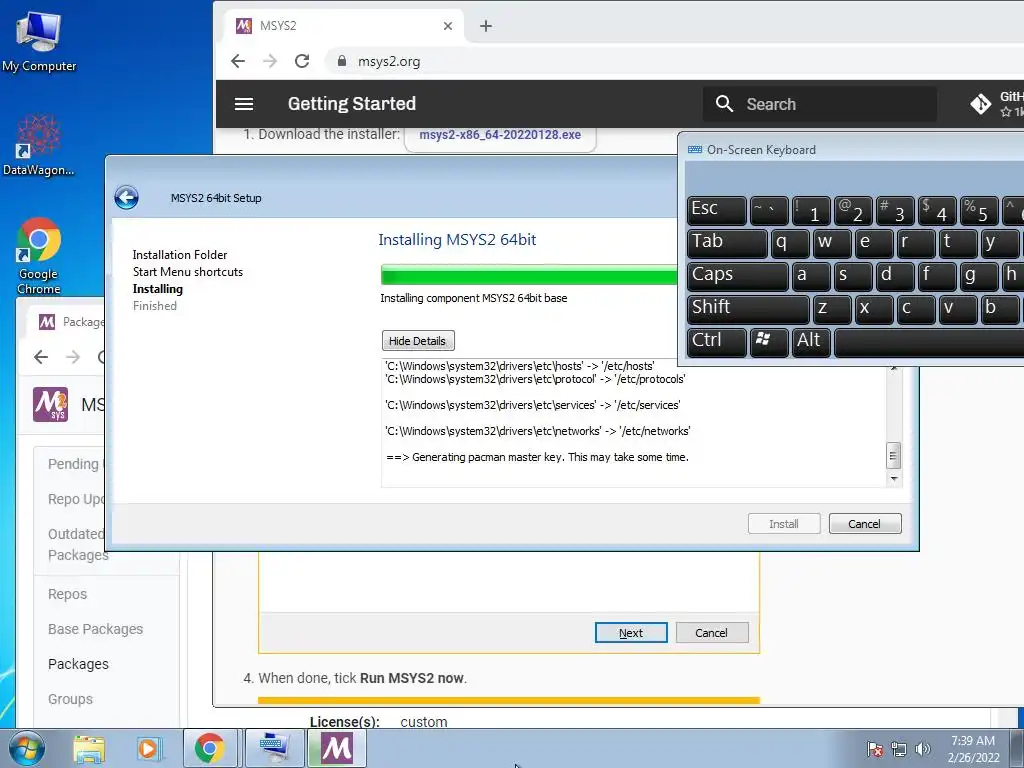This screenshot has width=1024, height=768.
Task: Toggle Ctrl on the on-screen keyboard
Action: (716, 342)
